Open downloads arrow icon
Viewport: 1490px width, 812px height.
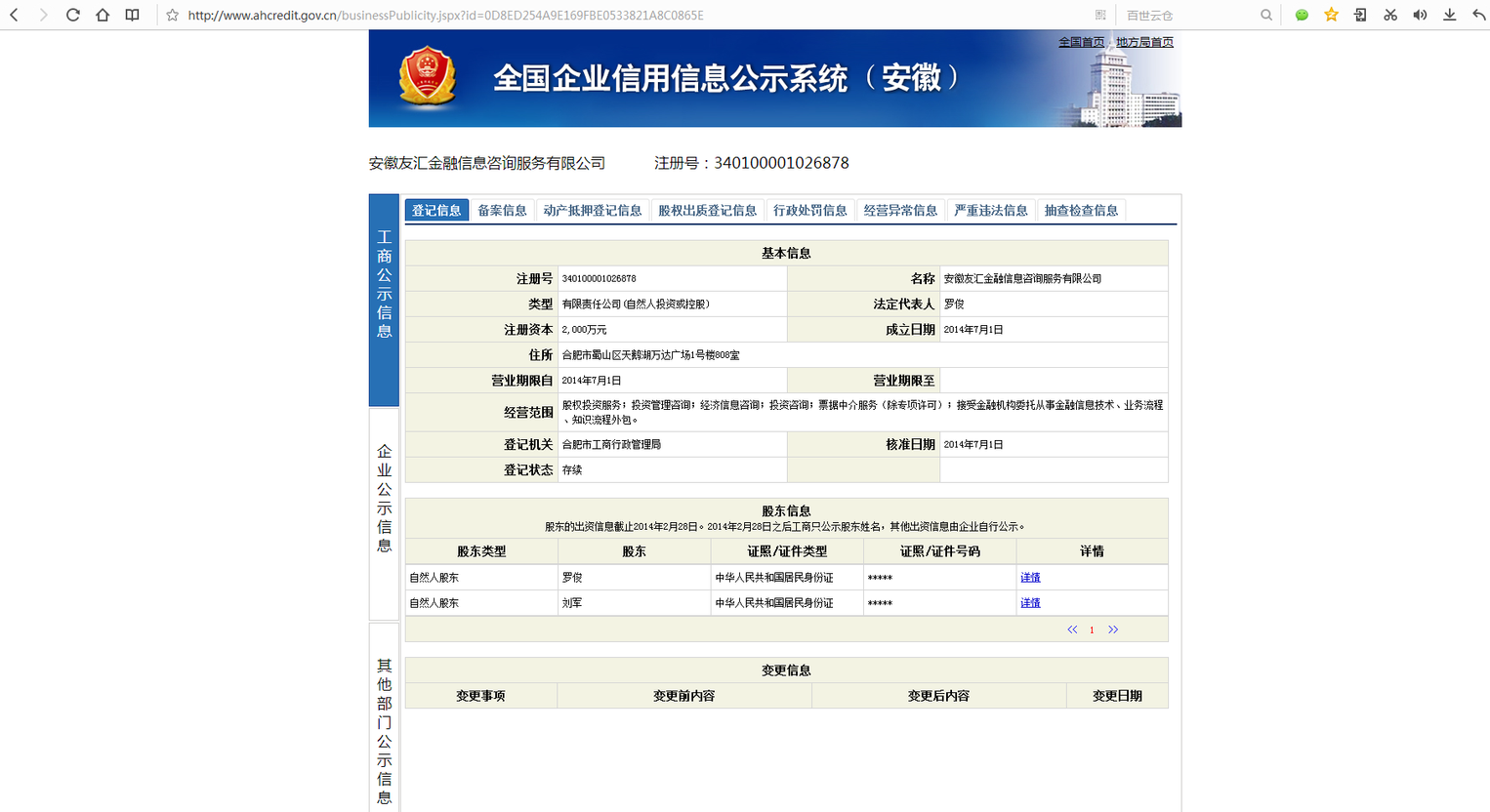pyautogui.click(x=1449, y=15)
